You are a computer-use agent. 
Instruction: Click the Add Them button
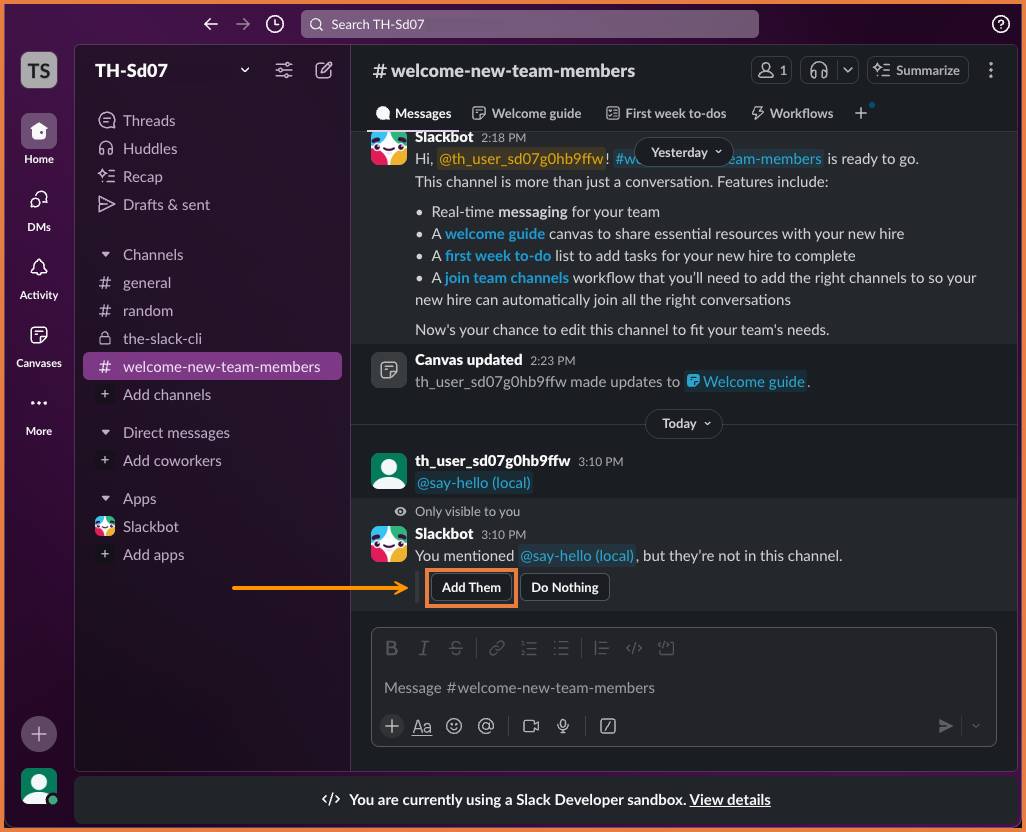click(x=471, y=587)
